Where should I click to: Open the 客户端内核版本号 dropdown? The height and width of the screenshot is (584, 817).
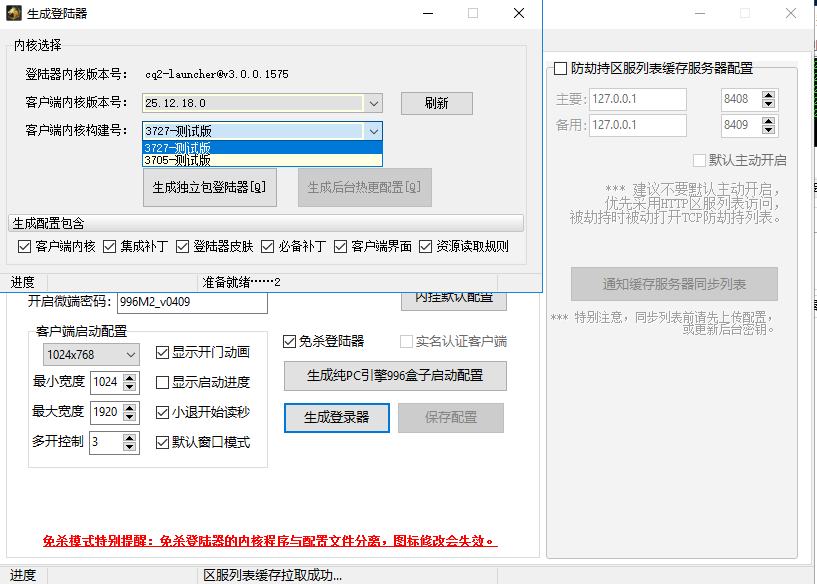373,103
